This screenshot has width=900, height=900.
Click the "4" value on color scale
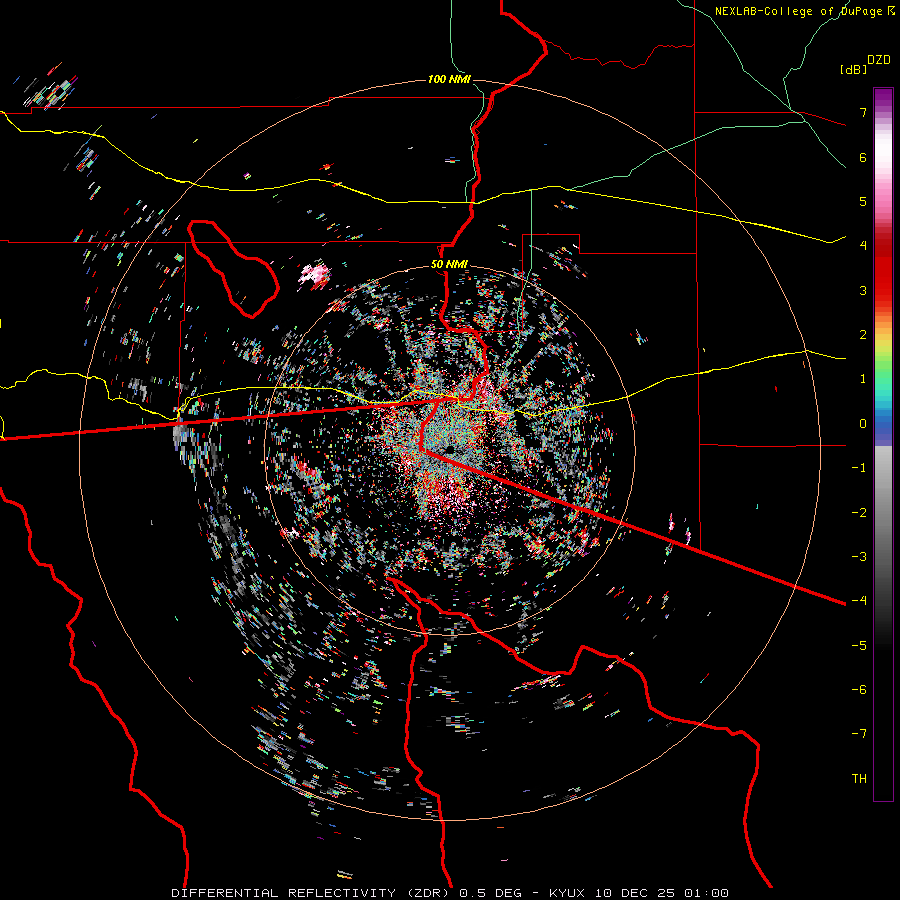click(x=863, y=246)
